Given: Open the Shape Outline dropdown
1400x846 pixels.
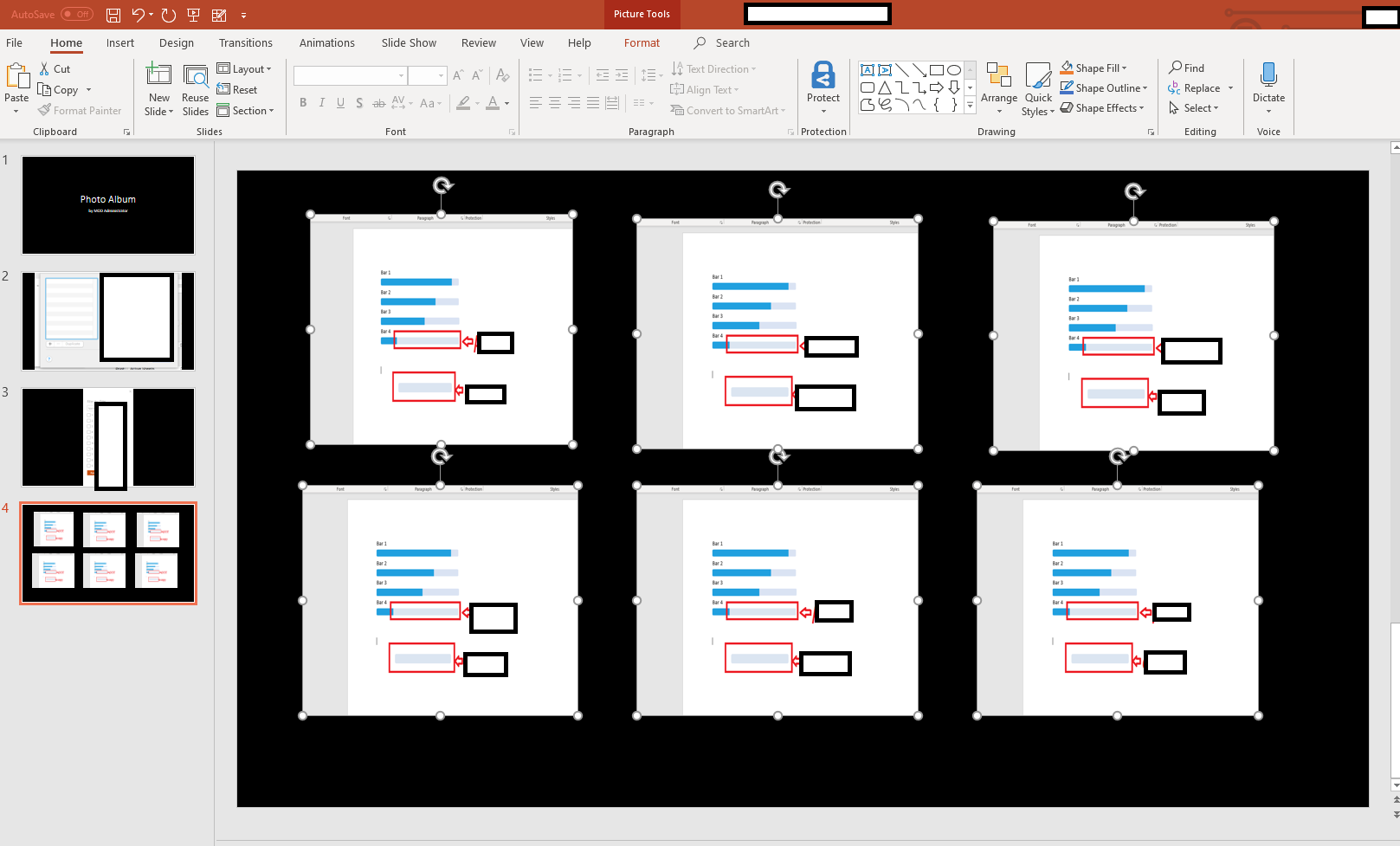Looking at the screenshot, I should coord(1105,87).
